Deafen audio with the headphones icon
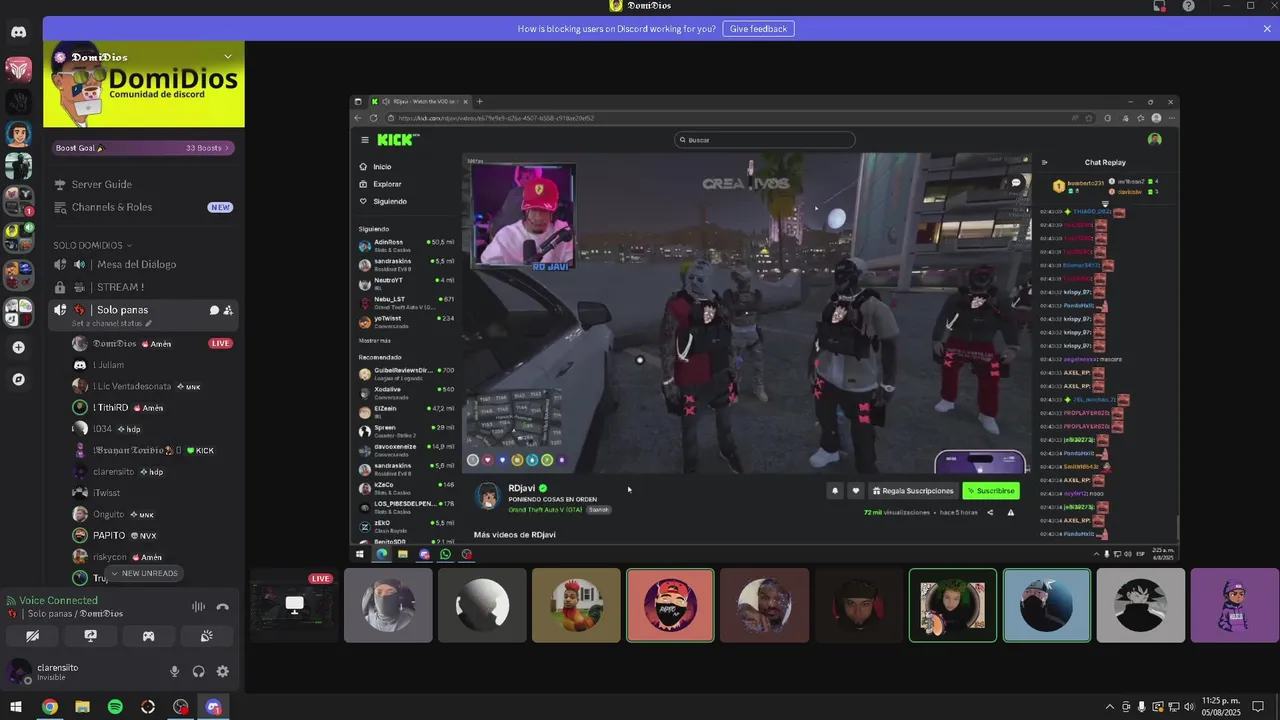 [x=199, y=672]
